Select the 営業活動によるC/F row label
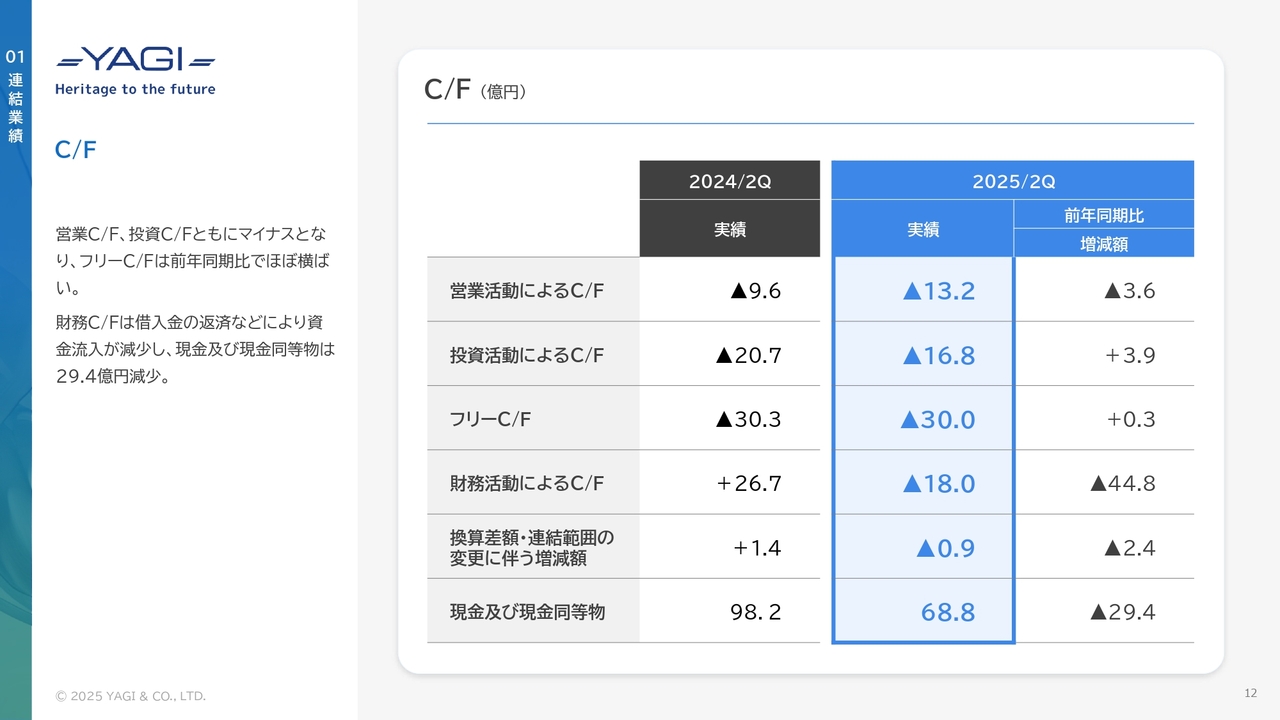Image resolution: width=1280 pixels, height=720 pixels. pyautogui.click(x=527, y=291)
